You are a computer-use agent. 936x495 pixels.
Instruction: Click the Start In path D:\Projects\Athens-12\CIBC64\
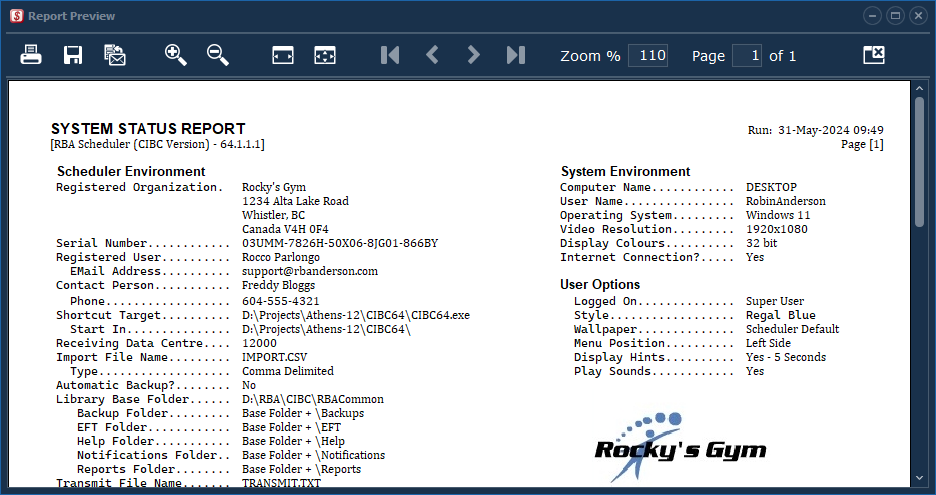coord(327,329)
